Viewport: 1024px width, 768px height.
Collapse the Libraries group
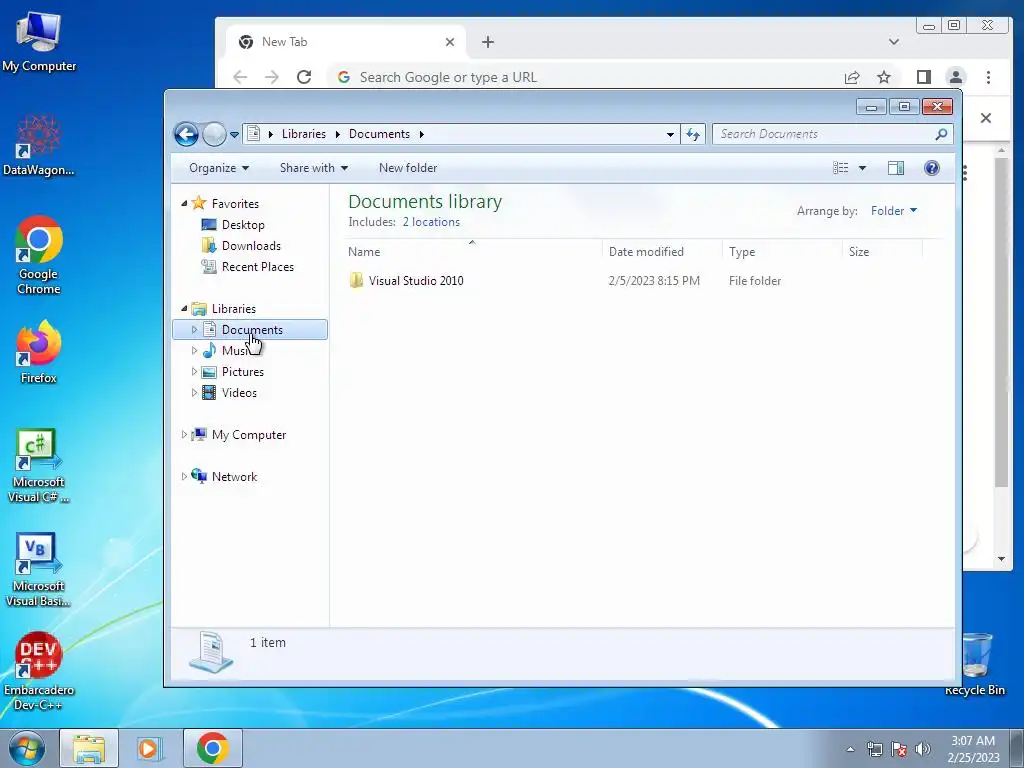click(184, 308)
